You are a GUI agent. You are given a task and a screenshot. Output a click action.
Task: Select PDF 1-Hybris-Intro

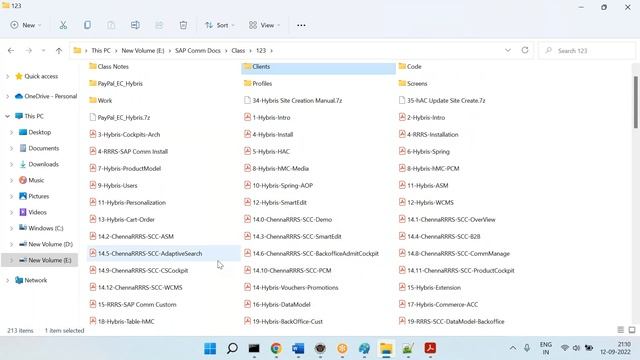tap(267, 118)
